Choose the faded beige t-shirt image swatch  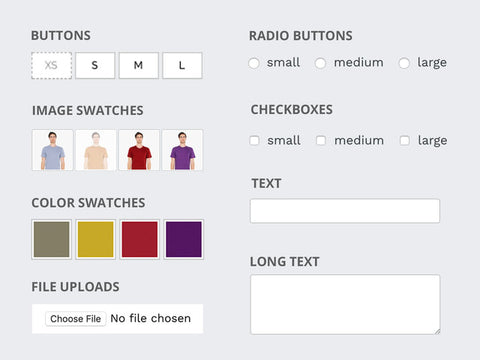[96, 150]
